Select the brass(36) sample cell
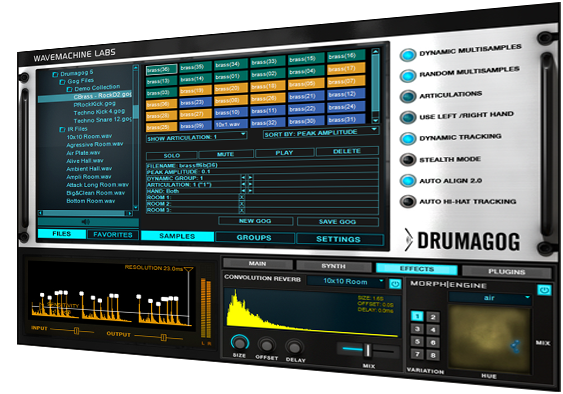This screenshot has width=563, height=394. point(162,70)
